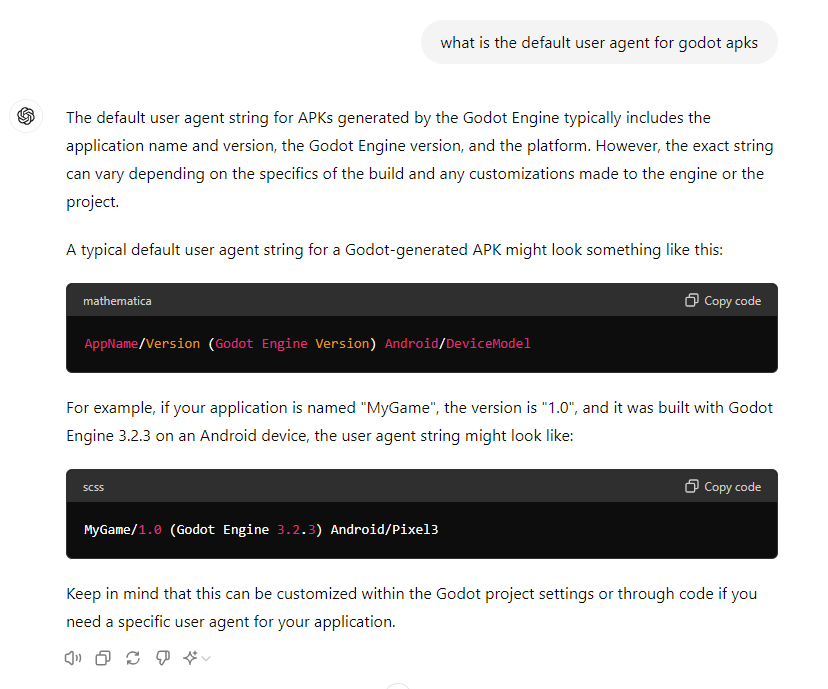Click the MyGame/1.0 code line

(x=261, y=530)
